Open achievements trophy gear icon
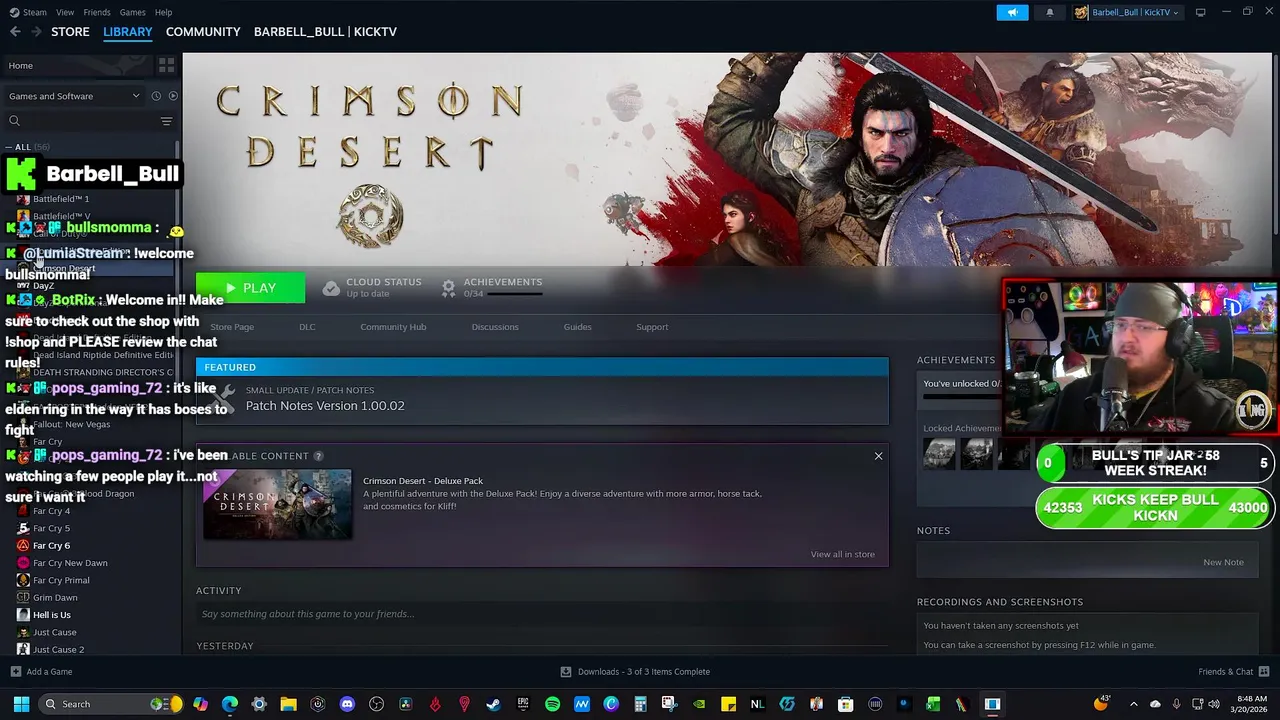 tap(448, 288)
